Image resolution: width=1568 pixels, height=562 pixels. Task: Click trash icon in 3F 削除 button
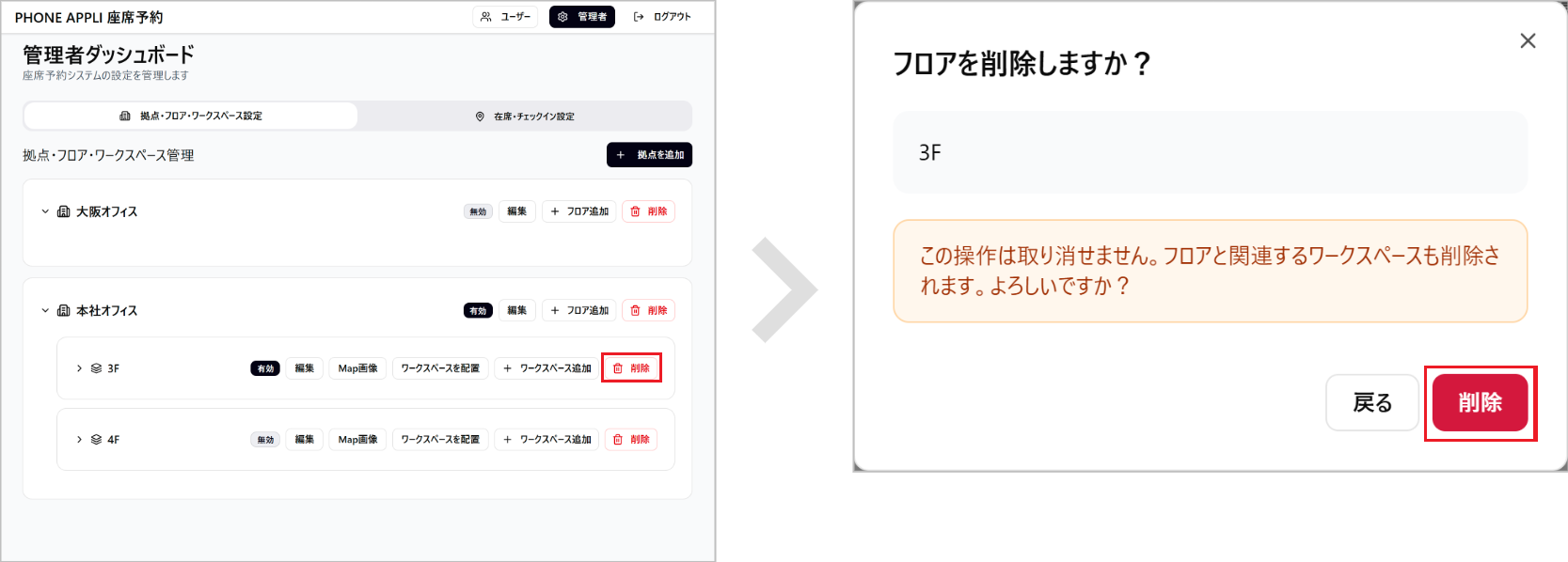pyautogui.click(x=618, y=368)
